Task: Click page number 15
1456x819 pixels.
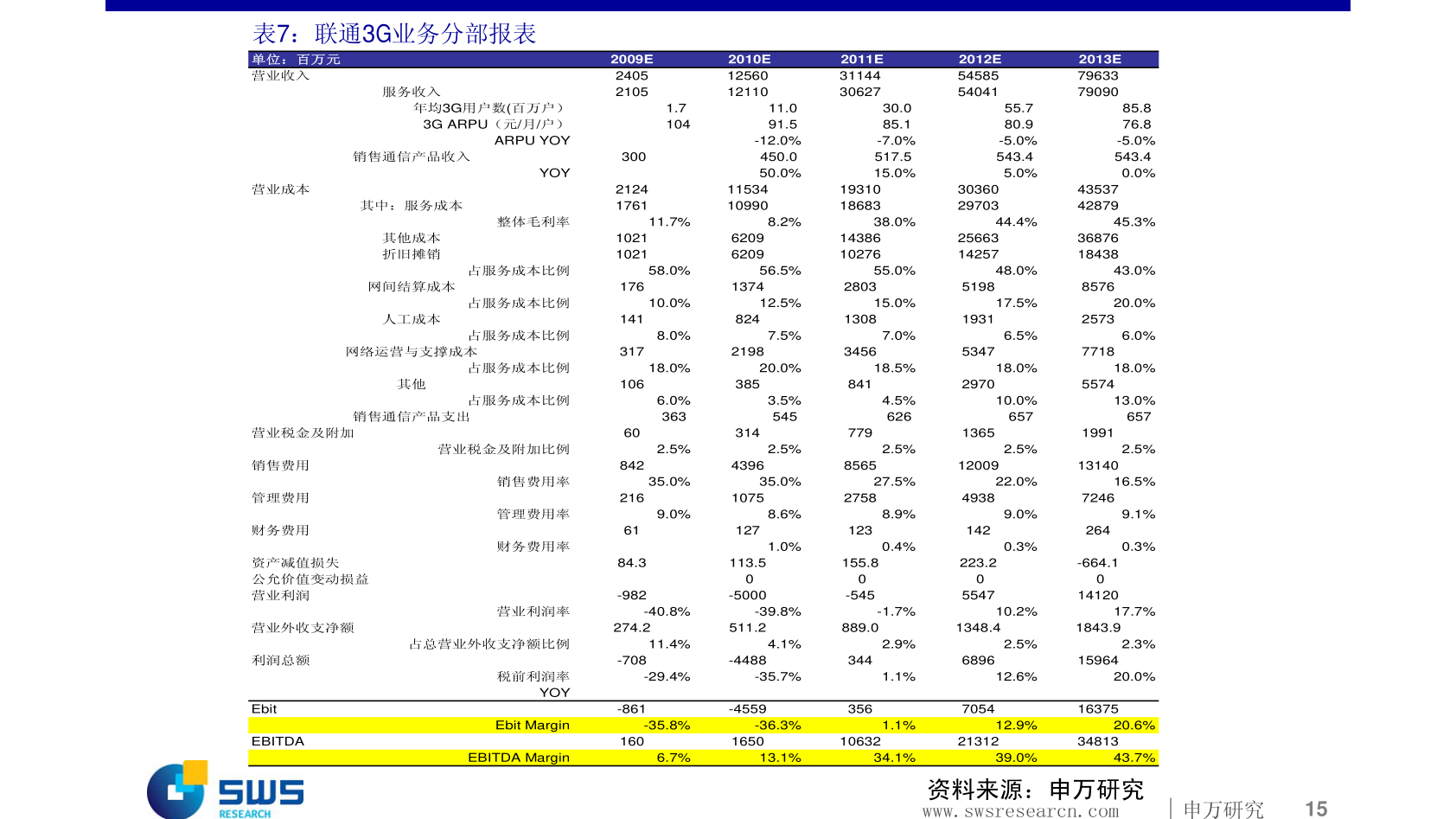Action: tap(1316, 809)
